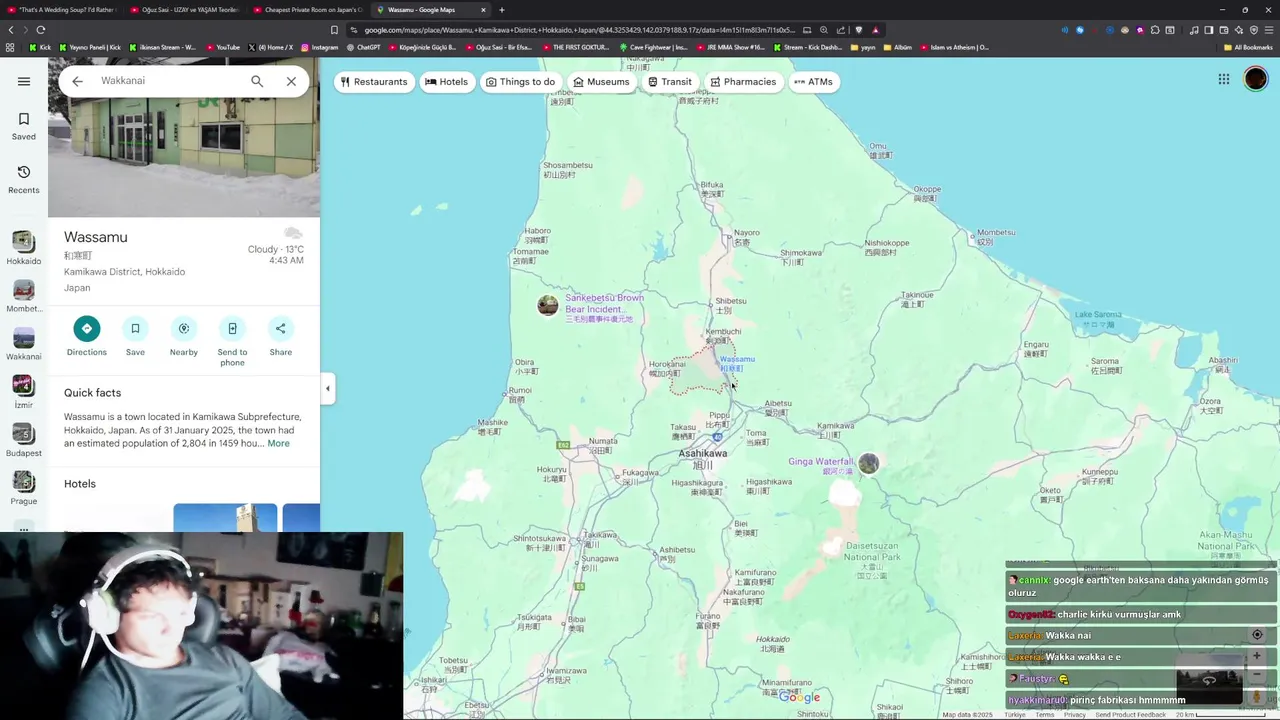Screen dimensions: 1280x720
Task: Open the Recents panel
Action: pyautogui.click(x=24, y=180)
